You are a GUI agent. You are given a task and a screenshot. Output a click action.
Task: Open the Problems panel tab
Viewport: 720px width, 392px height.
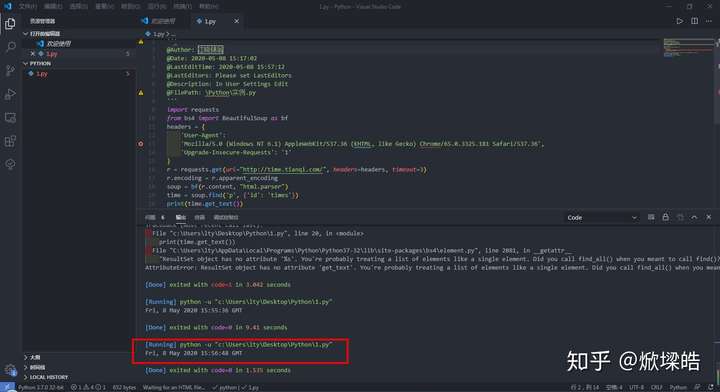pyautogui.click(x=154, y=217)
